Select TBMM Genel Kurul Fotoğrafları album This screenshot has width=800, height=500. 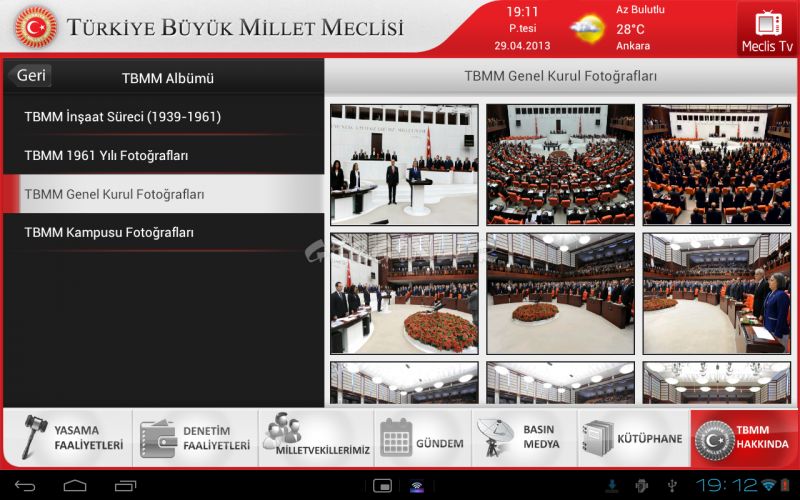pos(163,194)
